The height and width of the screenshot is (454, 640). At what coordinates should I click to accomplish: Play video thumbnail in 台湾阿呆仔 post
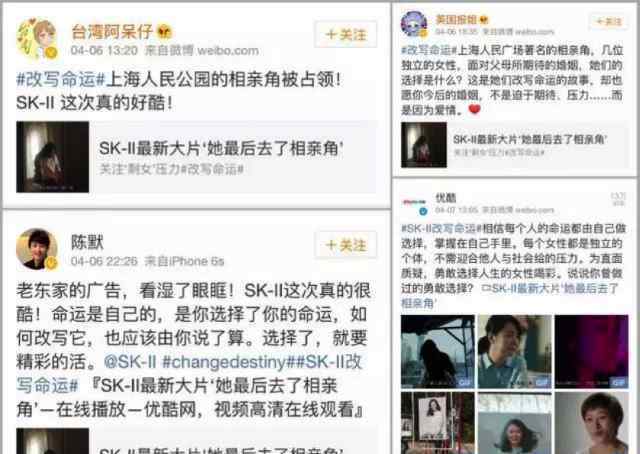pyautogui.click(x=53, y=157)
